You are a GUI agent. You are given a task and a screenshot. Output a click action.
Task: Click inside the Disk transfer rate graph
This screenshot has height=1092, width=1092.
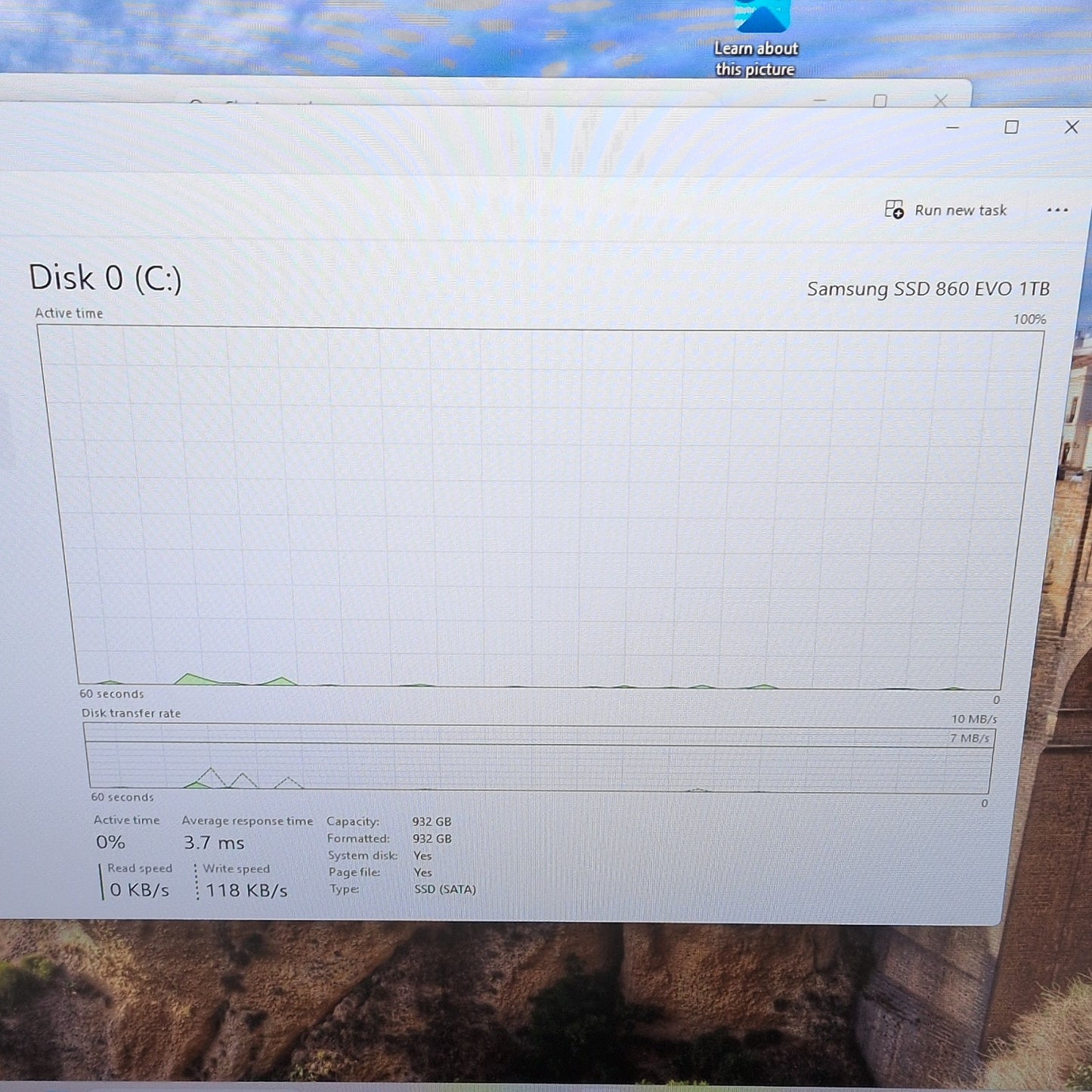539,758
